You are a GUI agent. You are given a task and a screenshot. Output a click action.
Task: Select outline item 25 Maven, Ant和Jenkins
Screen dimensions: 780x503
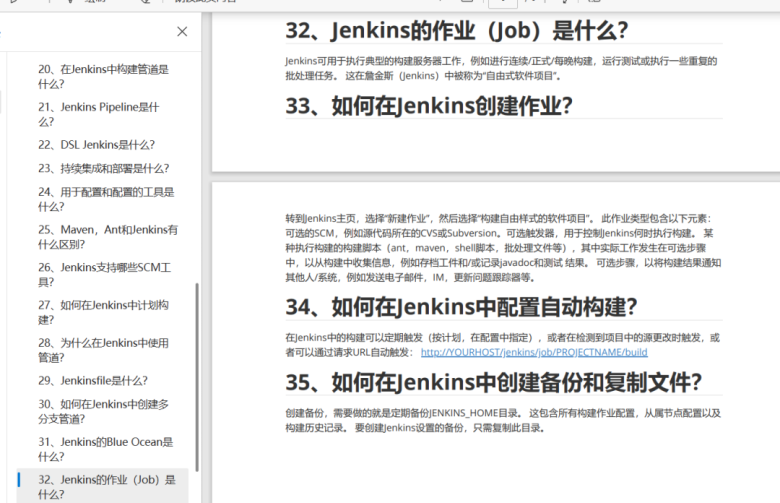108,237
